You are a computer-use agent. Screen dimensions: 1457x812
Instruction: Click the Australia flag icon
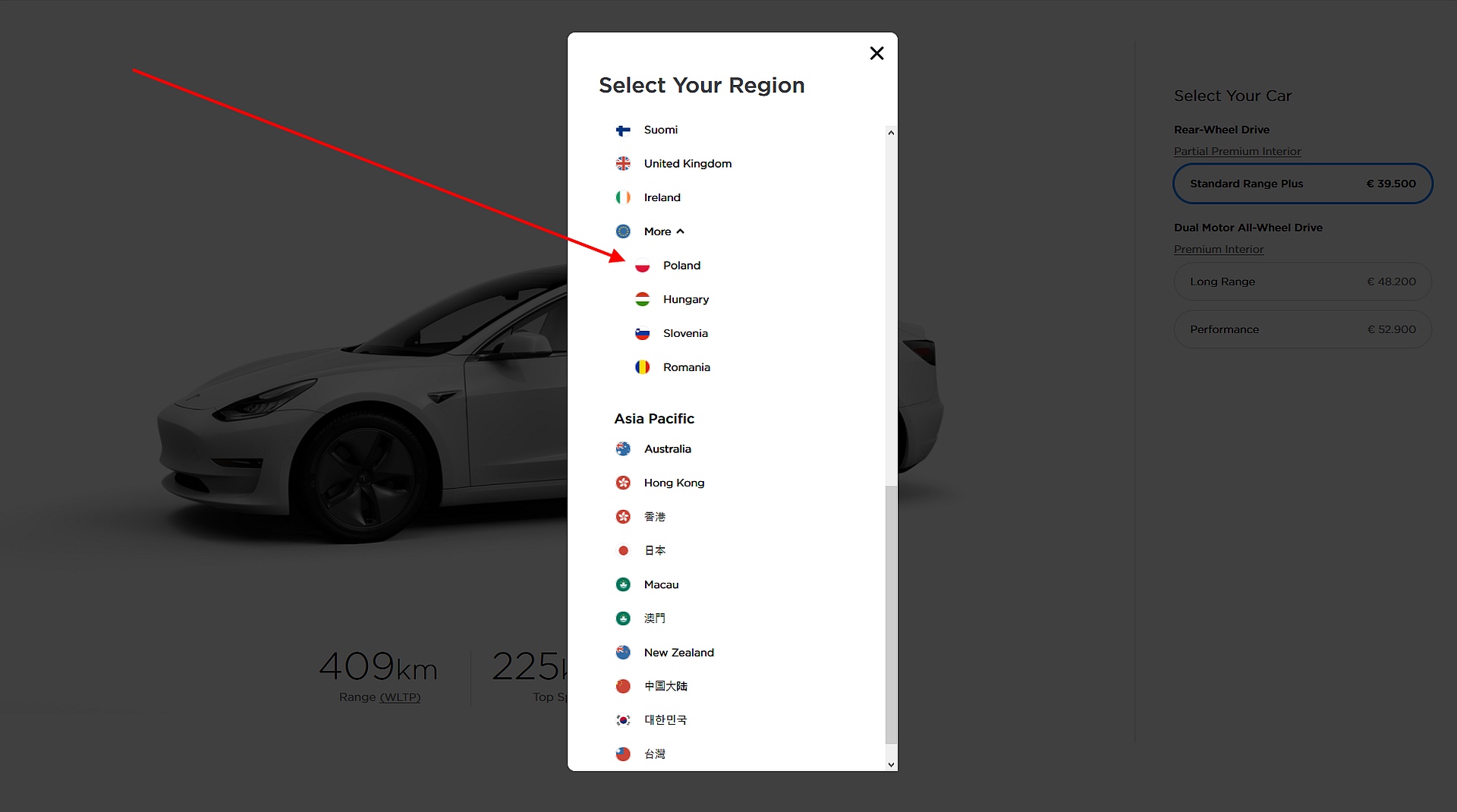pos(623,449)
